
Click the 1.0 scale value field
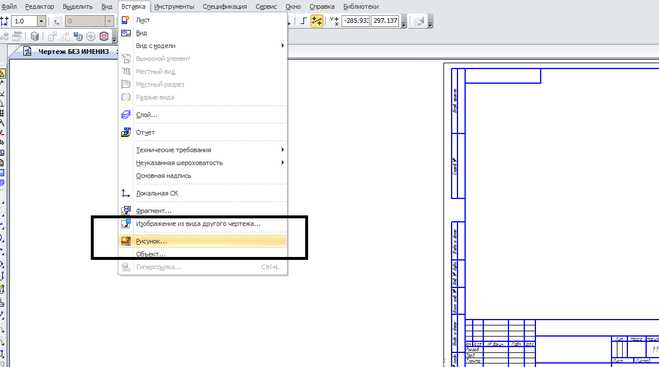tap(24, 21)
